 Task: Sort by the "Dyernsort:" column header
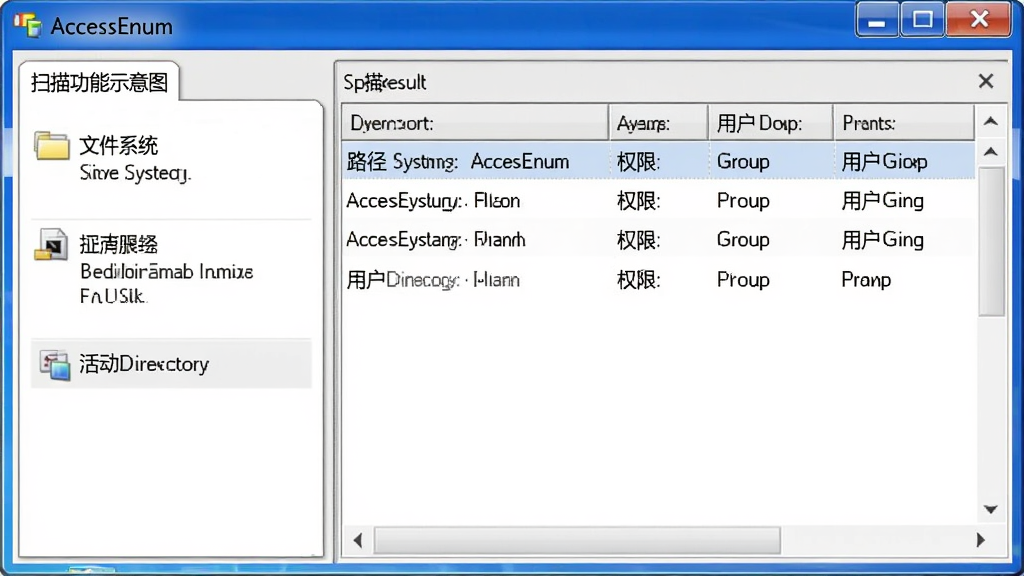click(x=475, y=123)
